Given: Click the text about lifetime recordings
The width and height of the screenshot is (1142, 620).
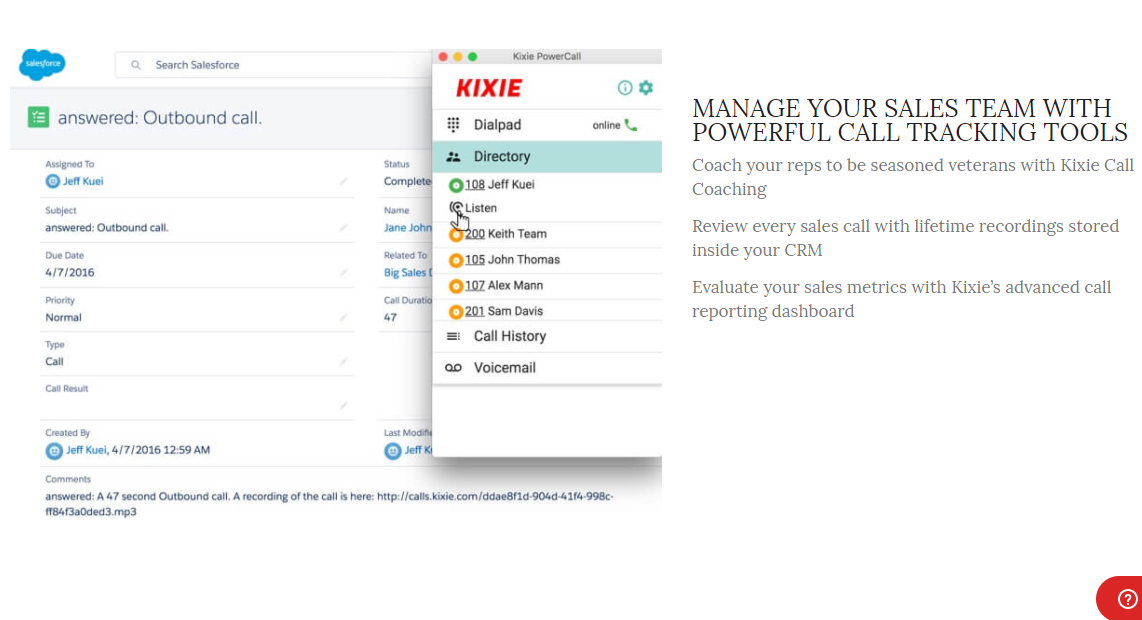Looking at the screenshot, I should [905, 238].
